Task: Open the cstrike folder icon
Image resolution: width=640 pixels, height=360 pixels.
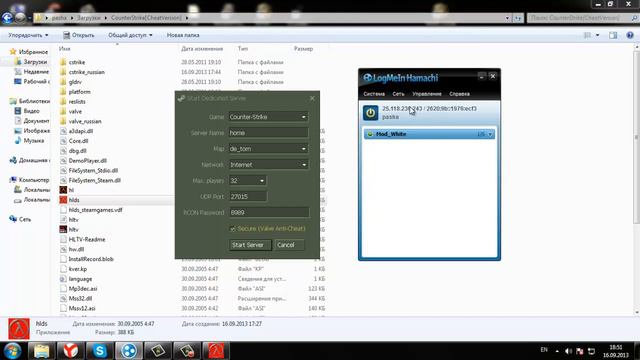Action: point(63,62)
